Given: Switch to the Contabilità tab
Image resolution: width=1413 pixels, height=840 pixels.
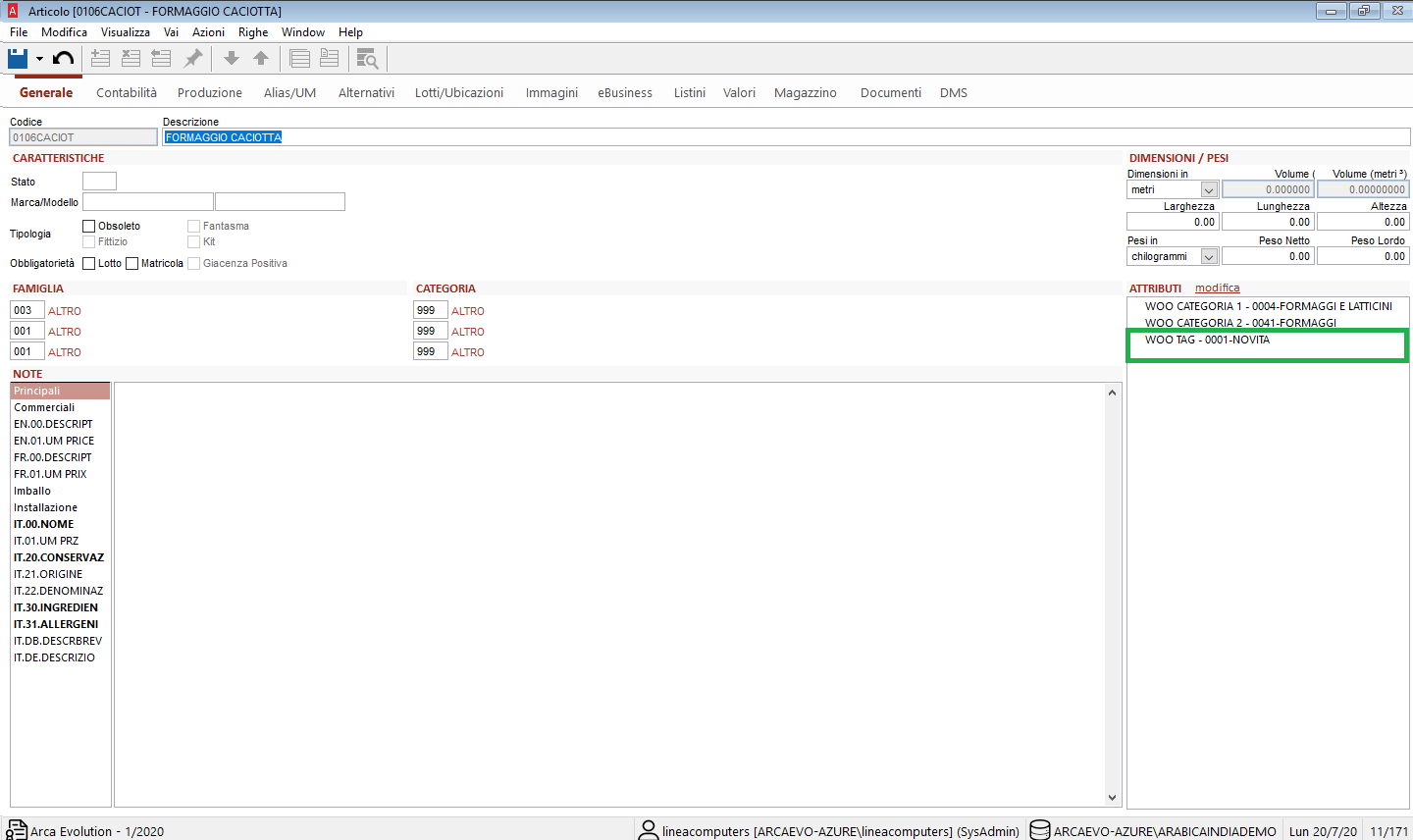Looking at the screenshot, I should tap(127, 93).
